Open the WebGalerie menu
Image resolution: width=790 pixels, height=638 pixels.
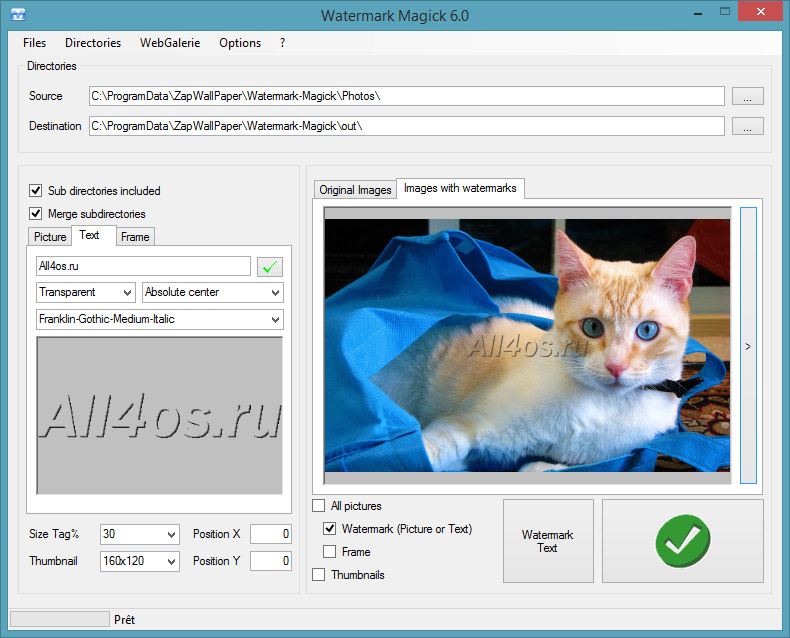(170, 43)
